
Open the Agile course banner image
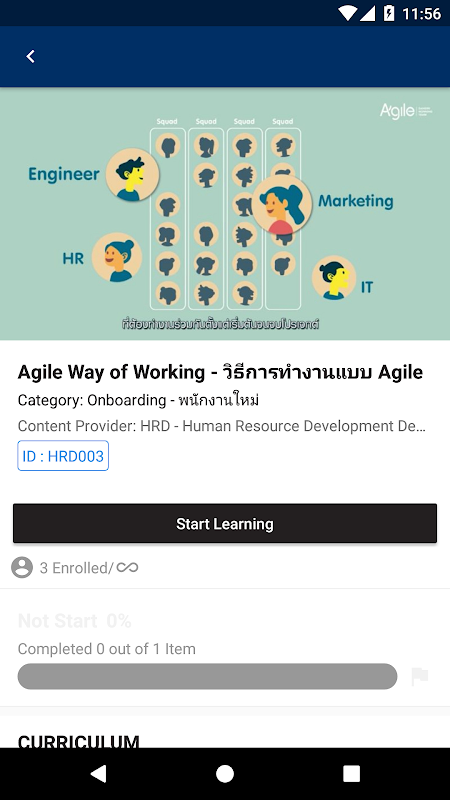pyautogui.click(x=225, y=214)
